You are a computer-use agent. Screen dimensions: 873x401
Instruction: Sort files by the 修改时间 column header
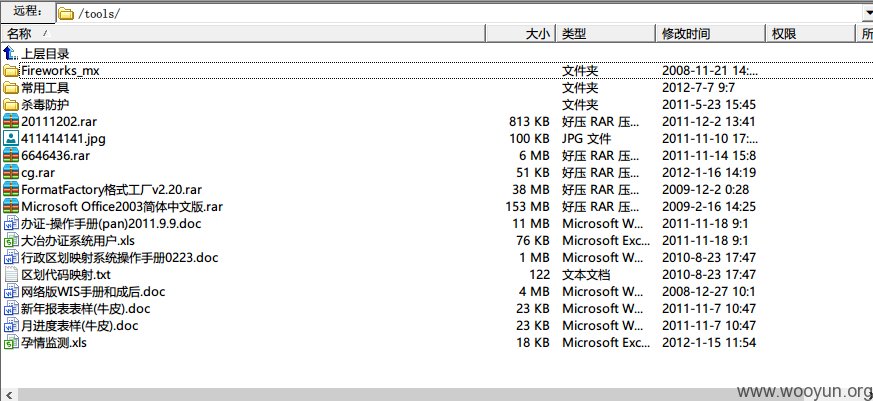(x=711, y=34)
